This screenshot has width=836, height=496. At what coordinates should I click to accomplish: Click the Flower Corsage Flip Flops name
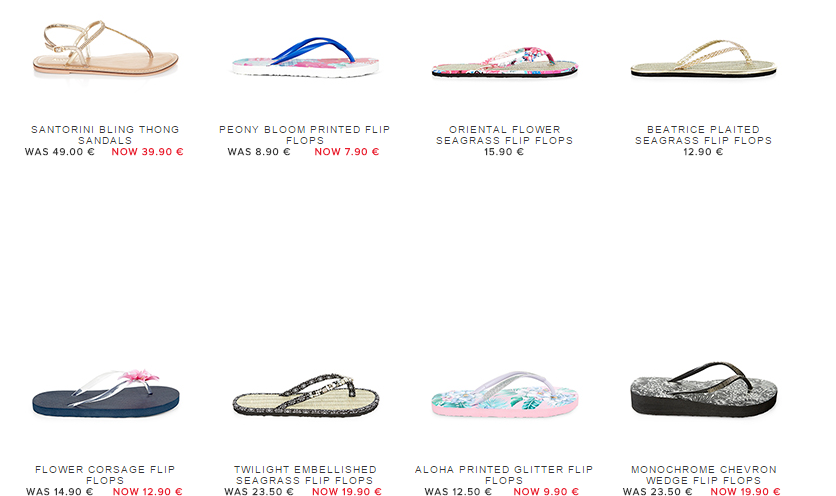tap(105, 475)
